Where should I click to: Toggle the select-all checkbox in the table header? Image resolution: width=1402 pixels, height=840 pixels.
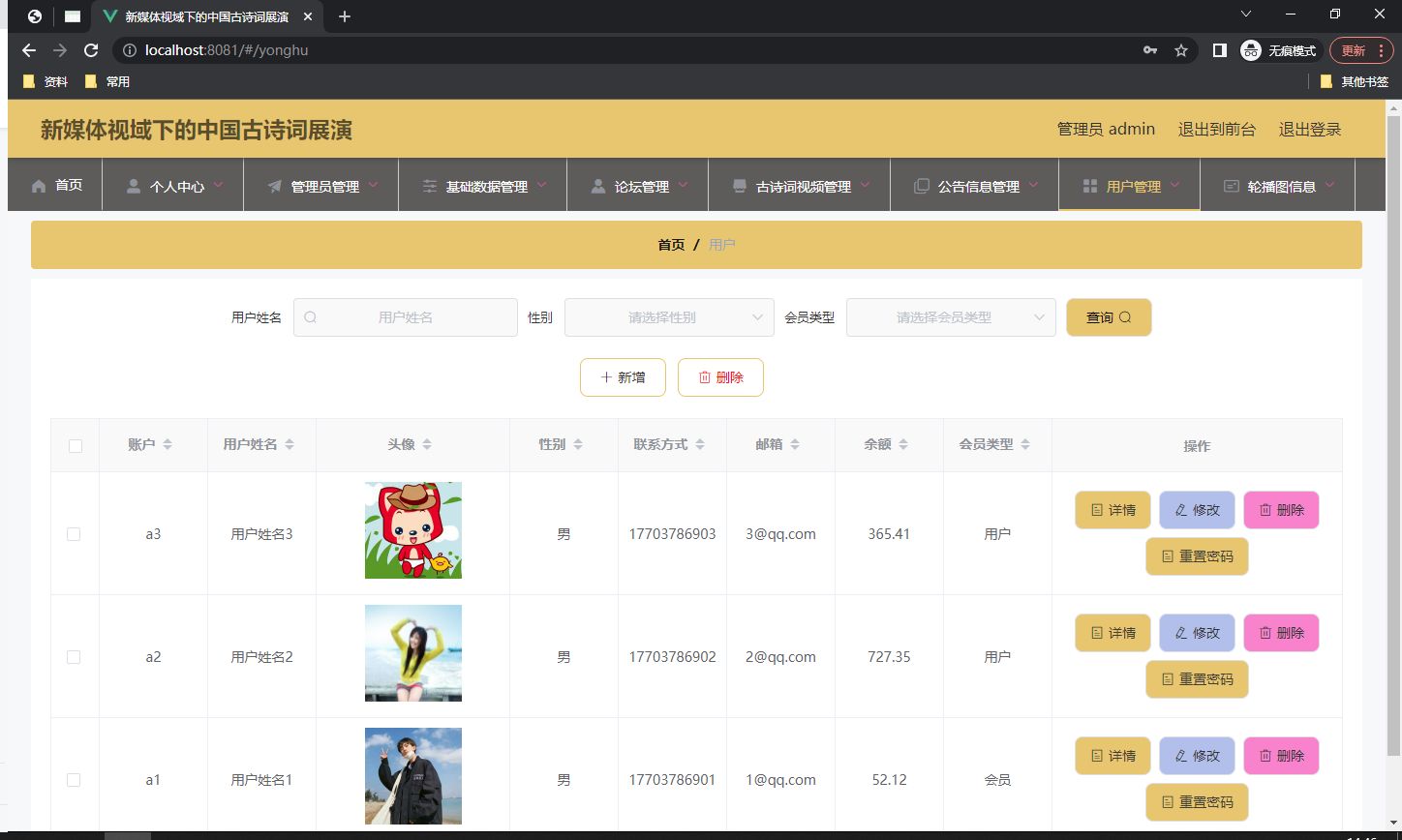(75, 444)
